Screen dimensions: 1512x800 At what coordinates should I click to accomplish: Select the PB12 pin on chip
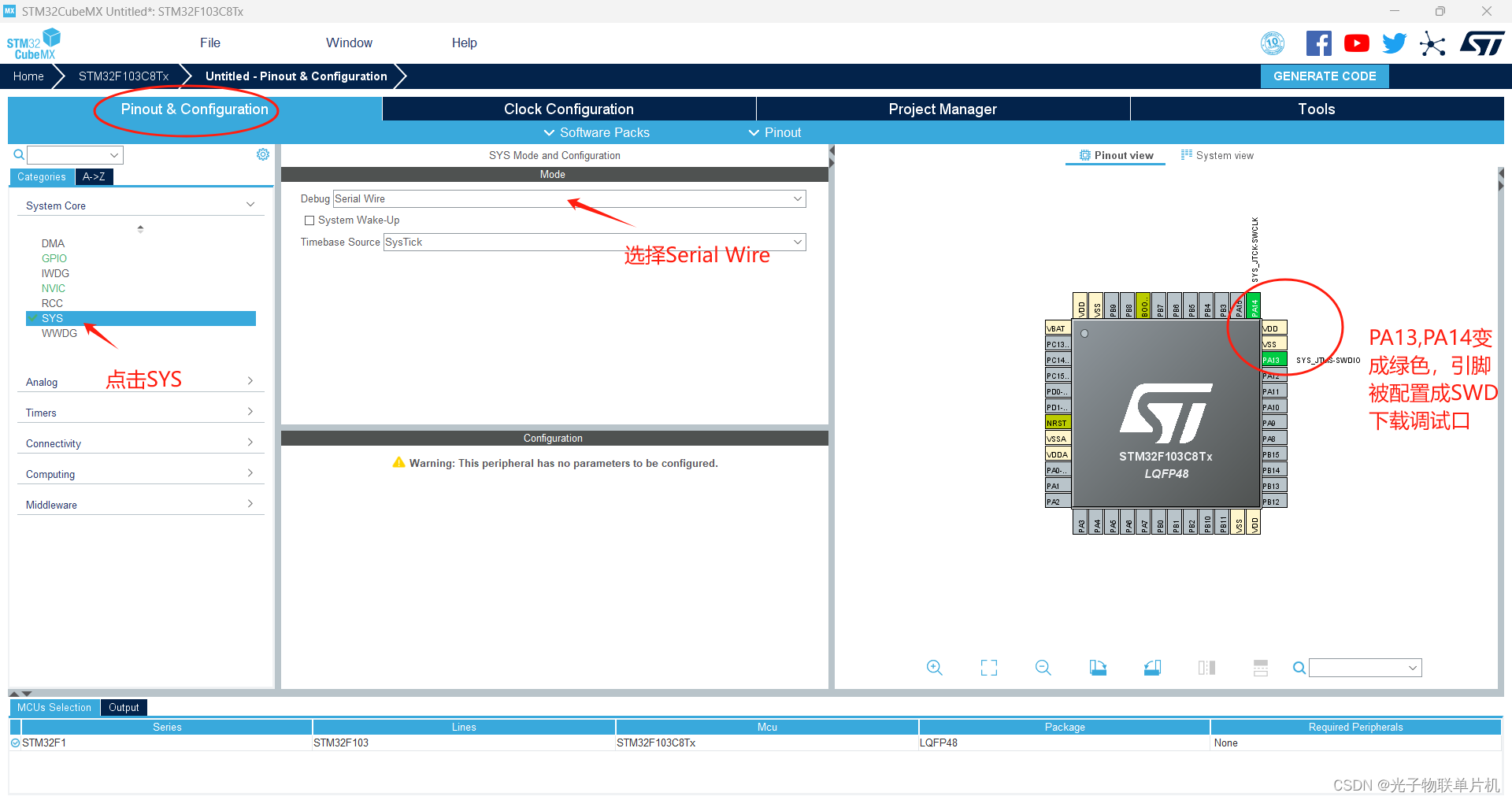point(1274,502)
